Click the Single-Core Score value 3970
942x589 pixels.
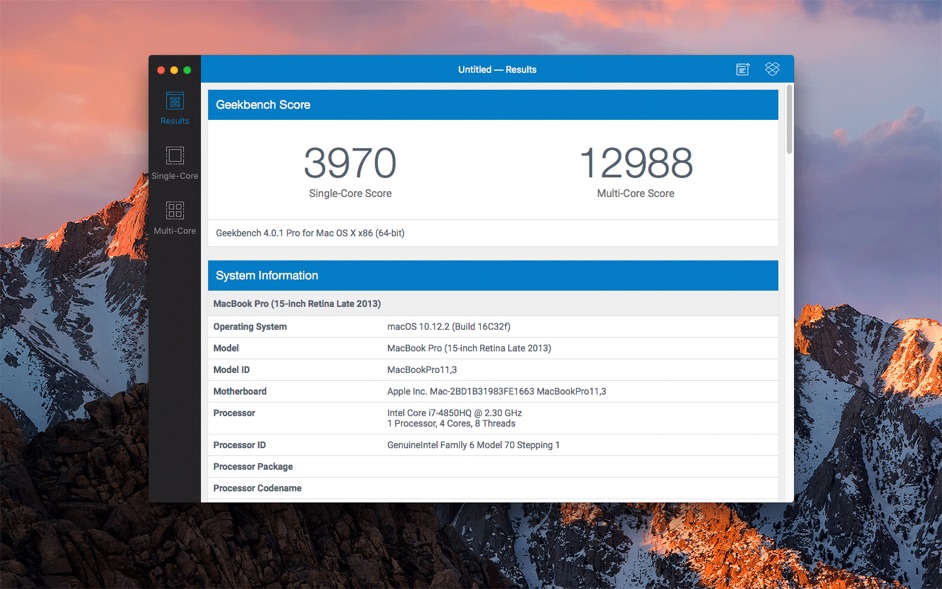[350, 162]
